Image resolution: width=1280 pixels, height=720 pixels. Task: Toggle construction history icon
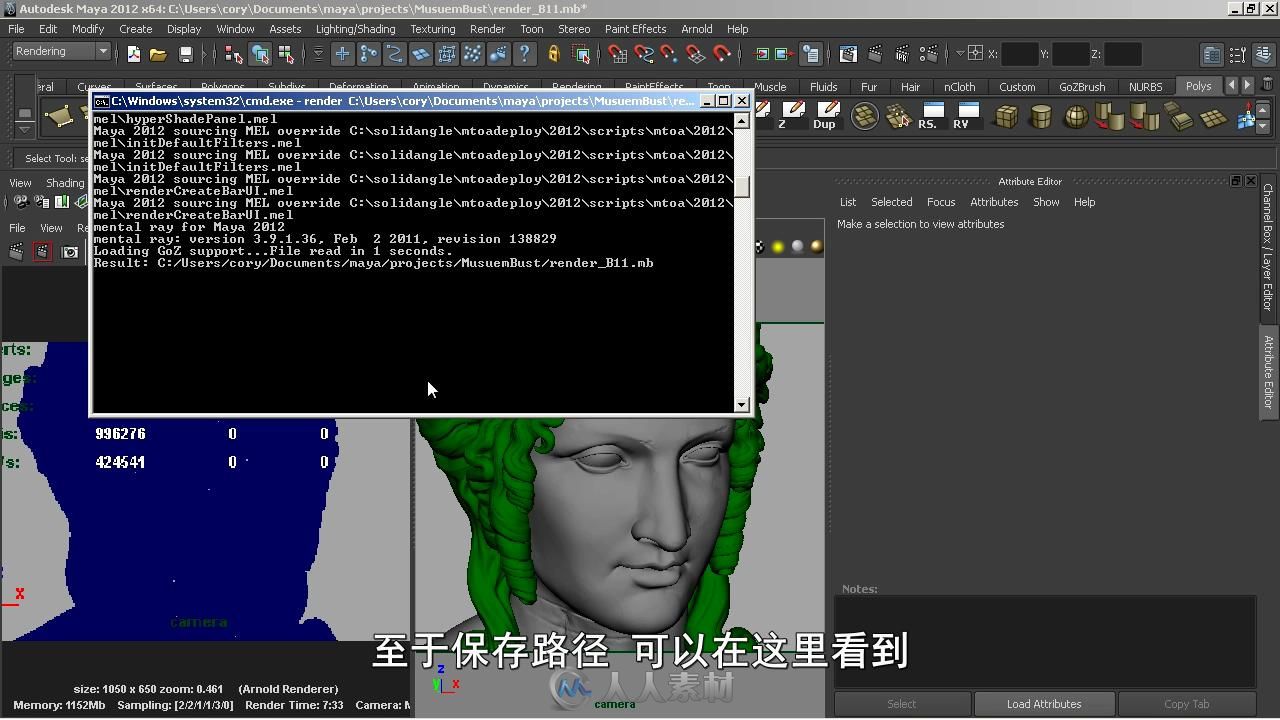click(811, 54)
